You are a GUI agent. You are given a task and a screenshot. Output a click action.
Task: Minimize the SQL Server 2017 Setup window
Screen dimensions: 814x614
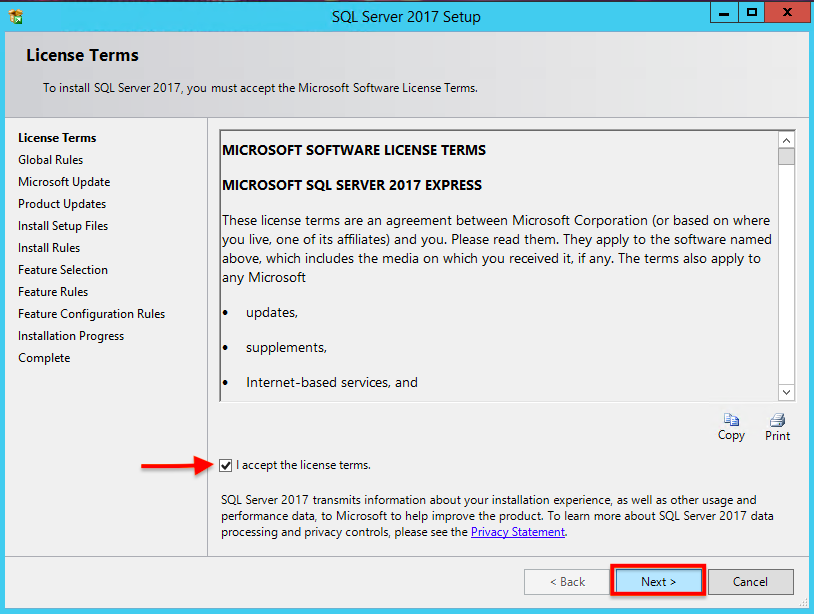point(724,13)
